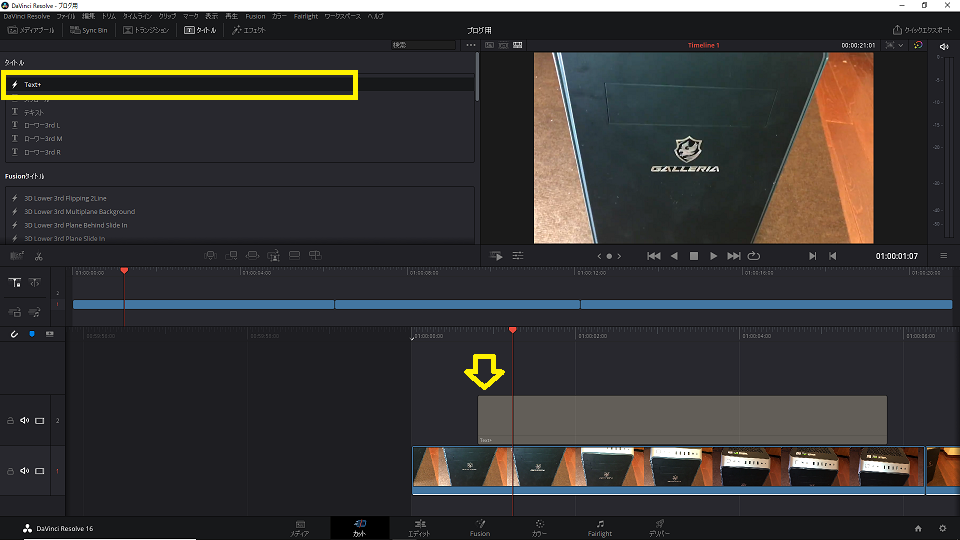Go to previous marker arrow

tap(599, 257)
